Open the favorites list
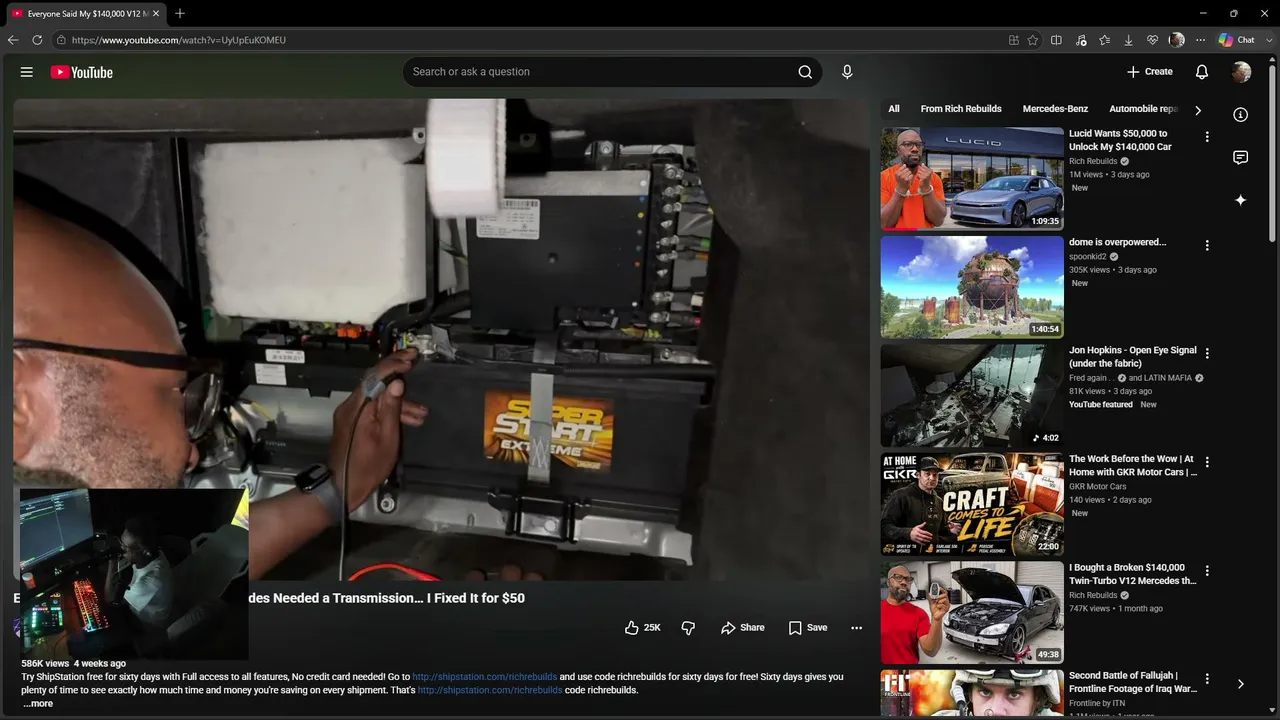Screen dimensions: 1280x720 (1105, 40)
